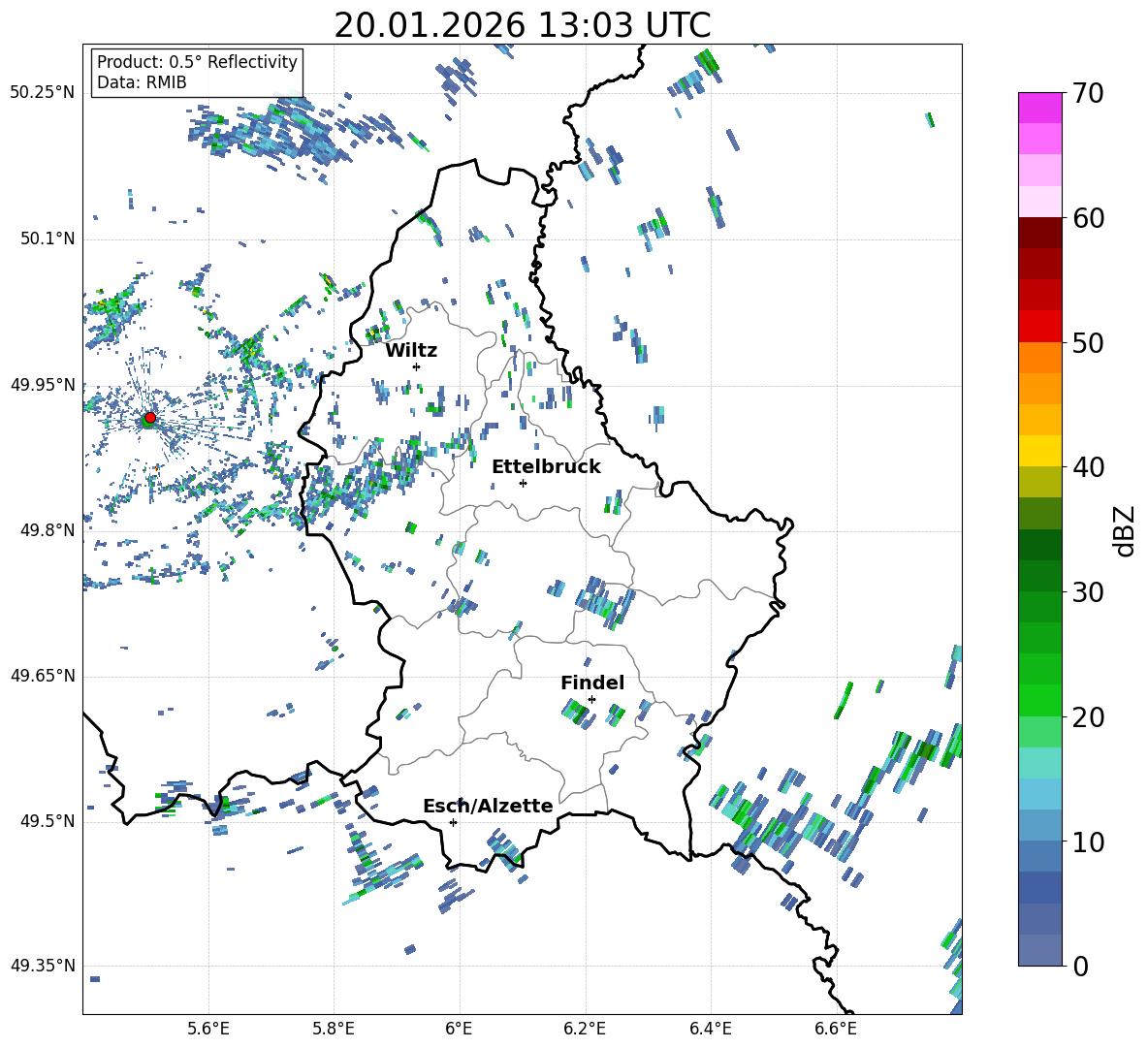1148x1048 pixels.
Task: Click the 40 tick on the colorbar
Action: coord(1087,467)
